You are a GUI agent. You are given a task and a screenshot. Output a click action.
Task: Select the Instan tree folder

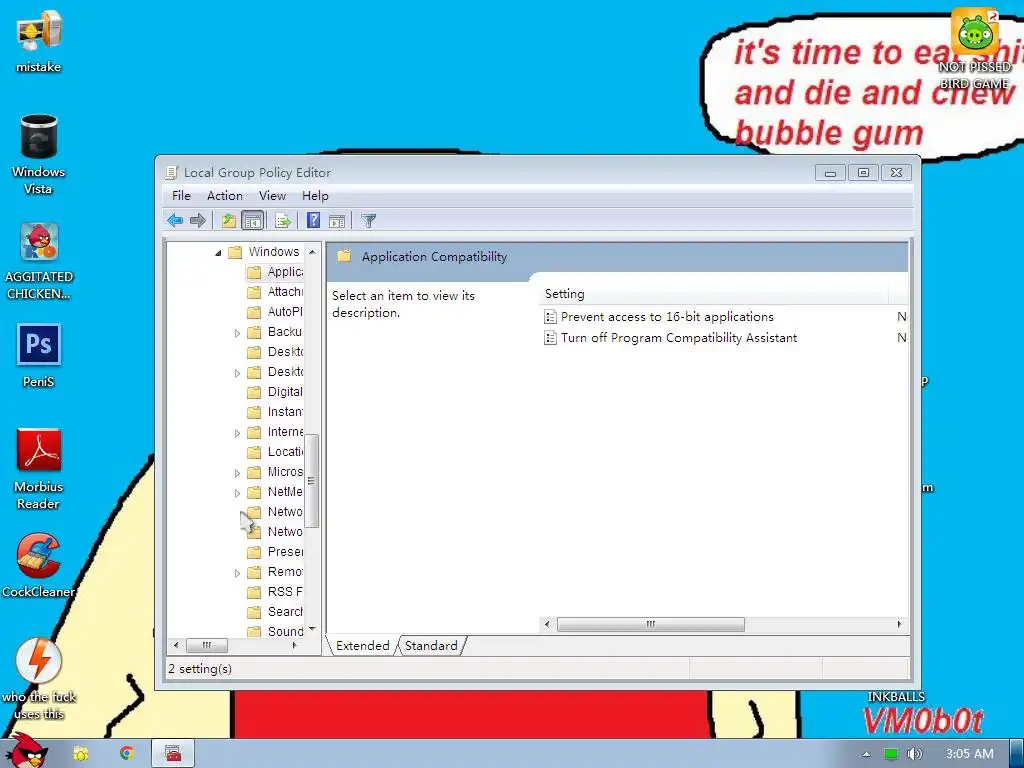pyautogui.click(x=275, y=412)
